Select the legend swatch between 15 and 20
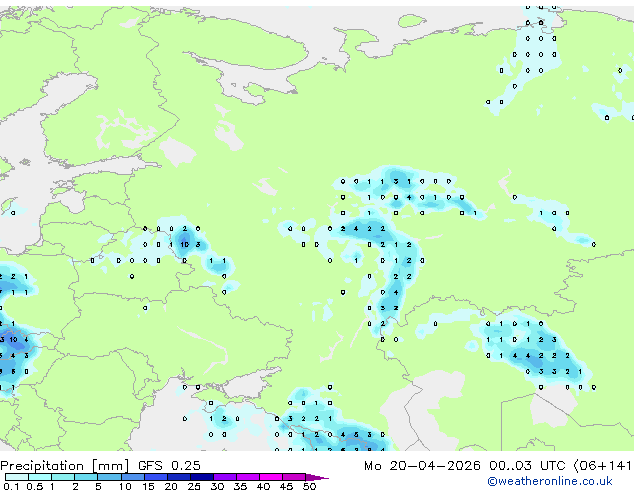The width and height of the screenshot is (634, 490). 155,477
